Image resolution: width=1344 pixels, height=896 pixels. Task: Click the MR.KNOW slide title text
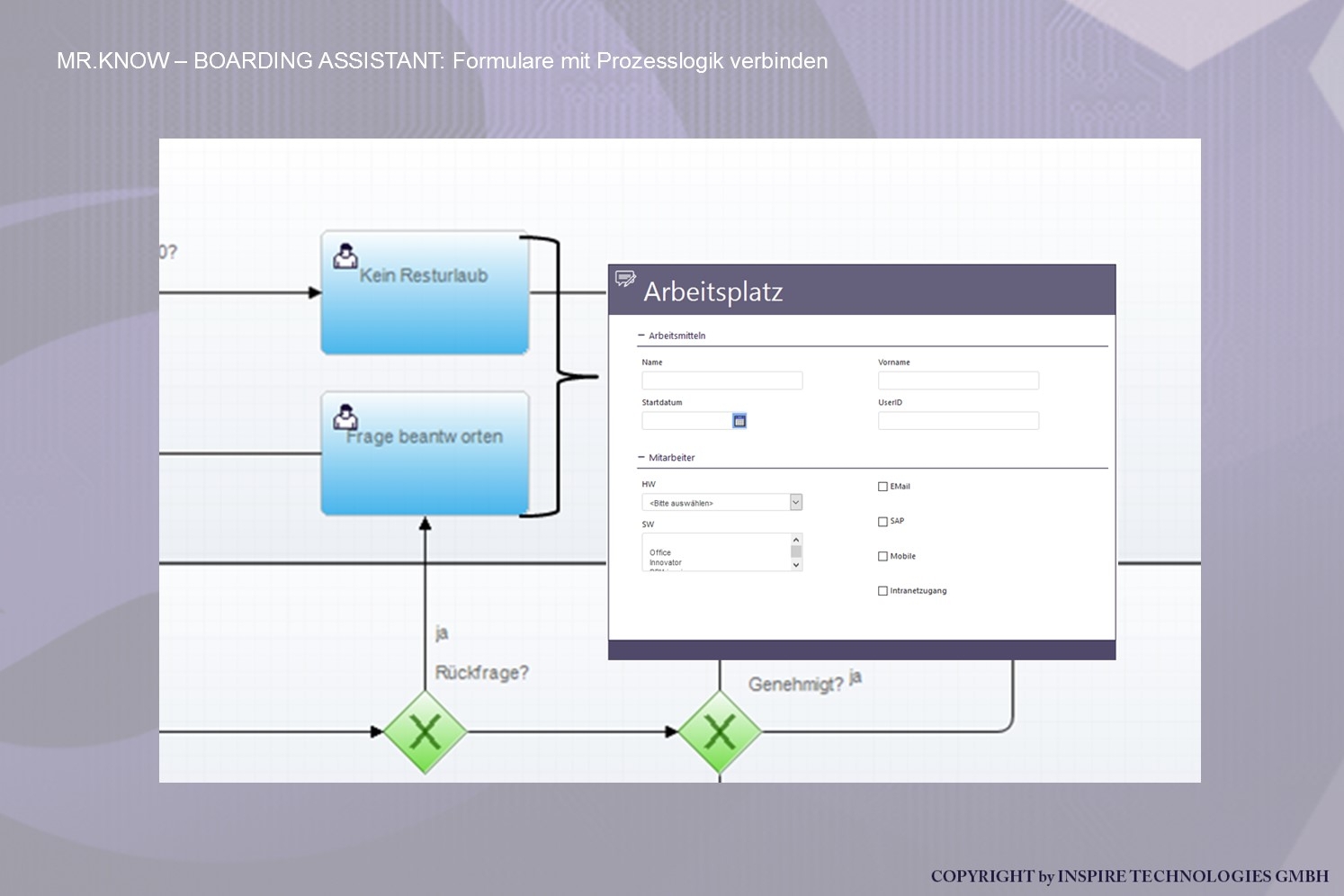442,60
